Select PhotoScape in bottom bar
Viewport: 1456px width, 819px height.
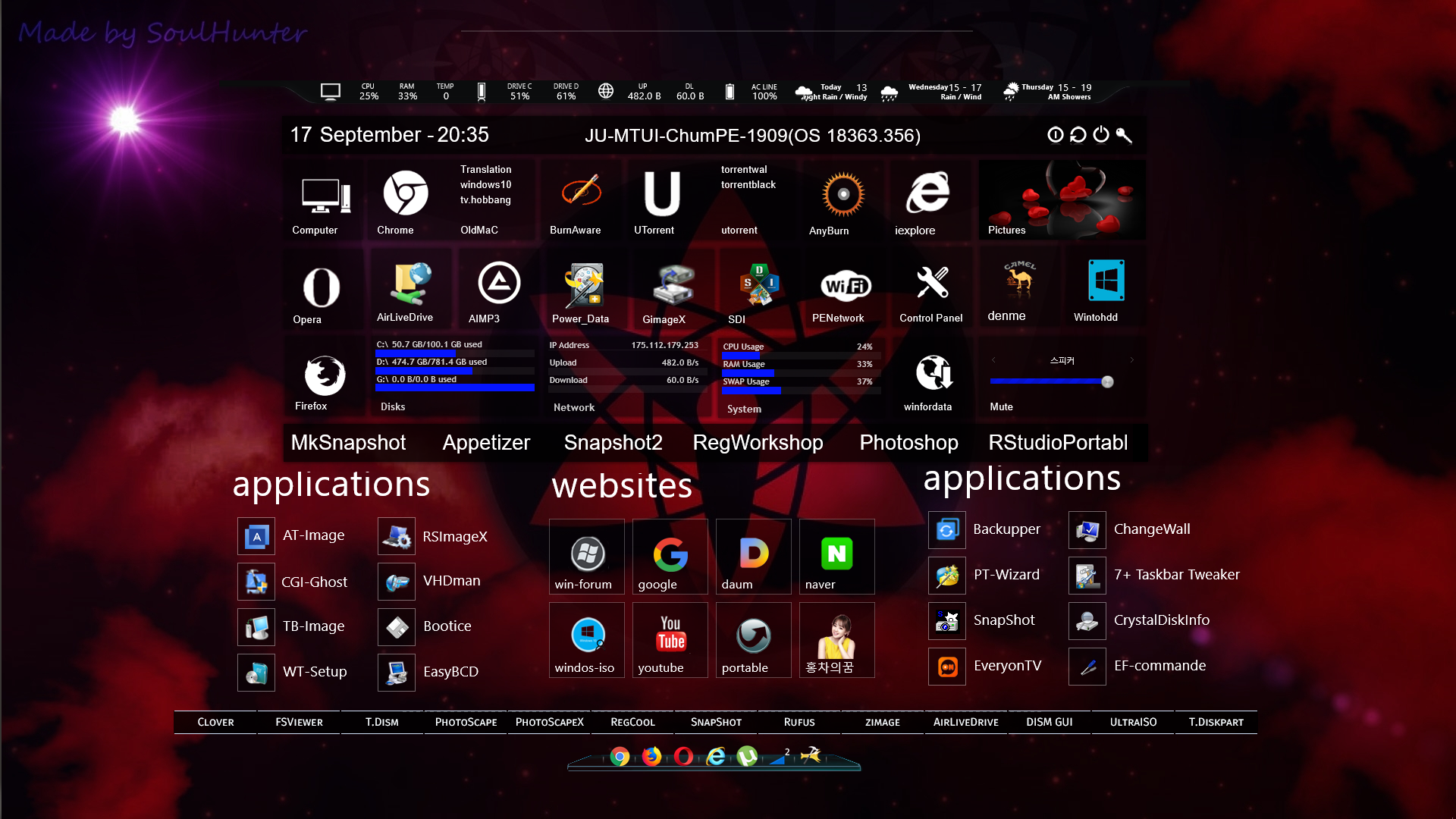click(x=466, y=722)
